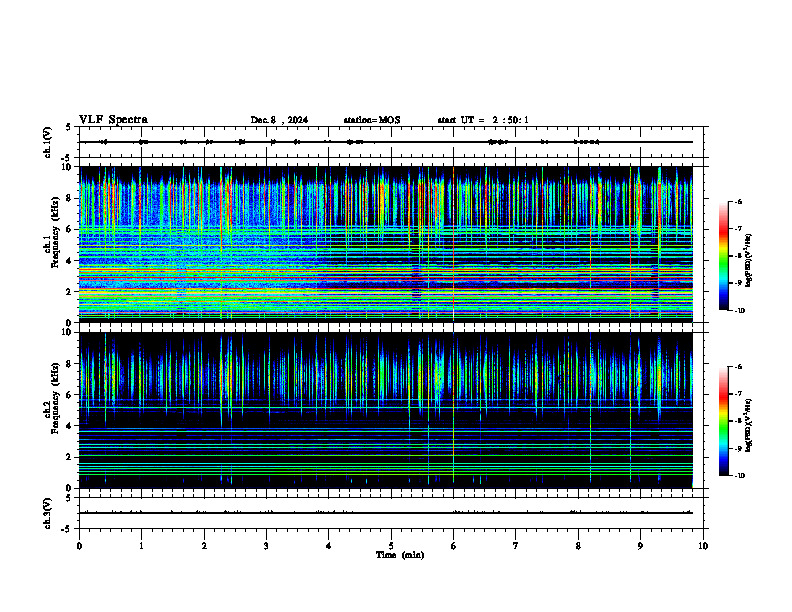This screenshot has width=792, height=612.
Task: Select the start UT time header text
Action: tap(483, 120)
